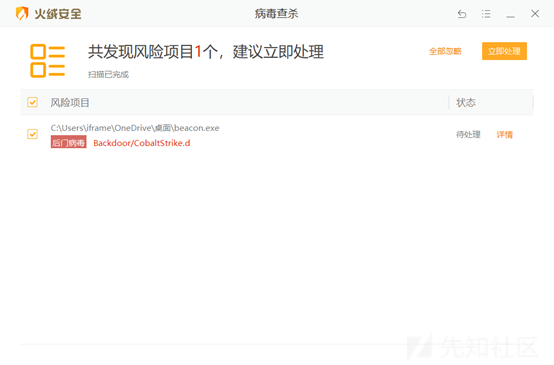
Task: Uncheck the beacon.exe risk item checkbox
Action: point(33,134)
